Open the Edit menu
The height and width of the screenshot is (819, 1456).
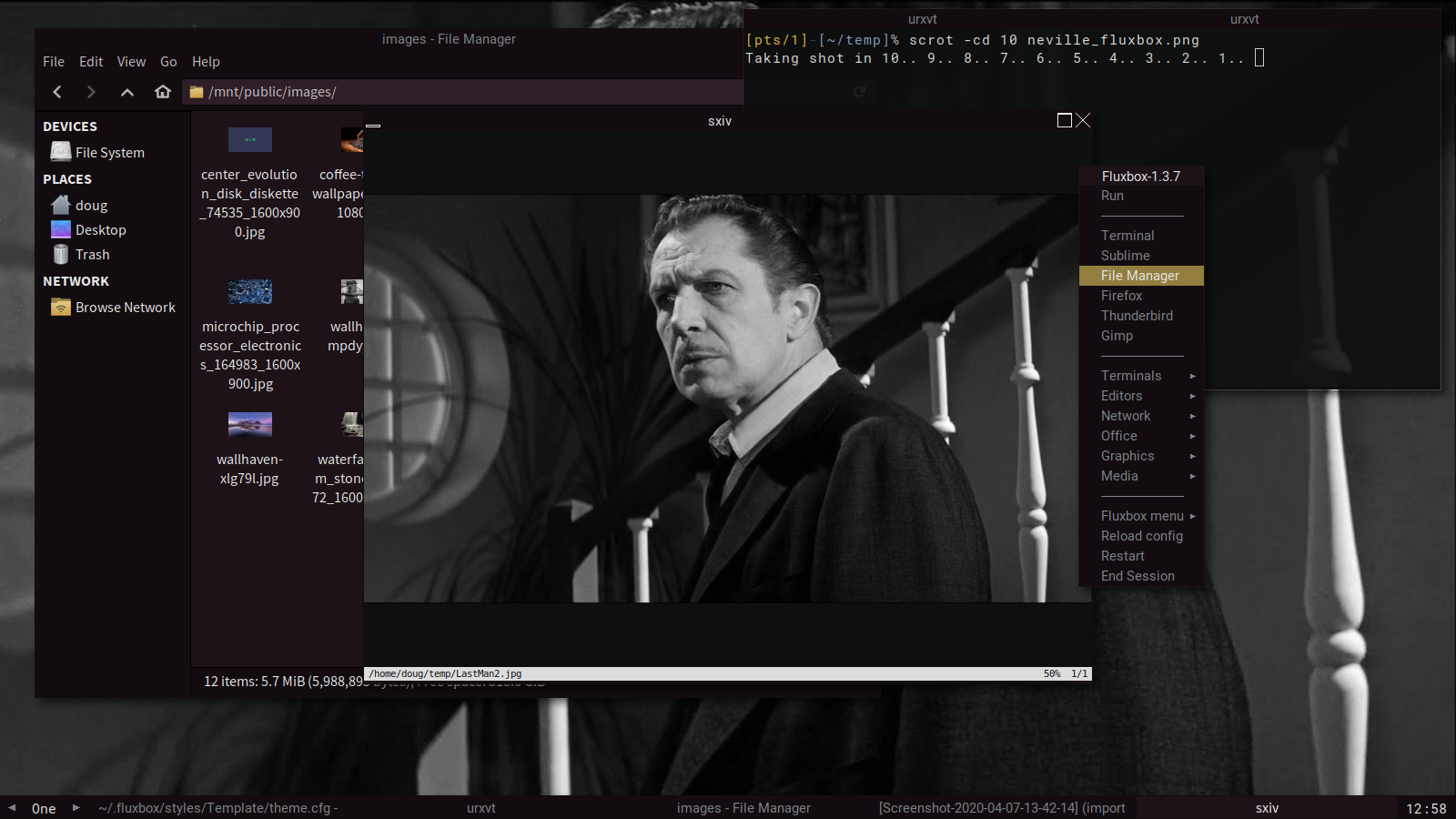tap(91, 62)
